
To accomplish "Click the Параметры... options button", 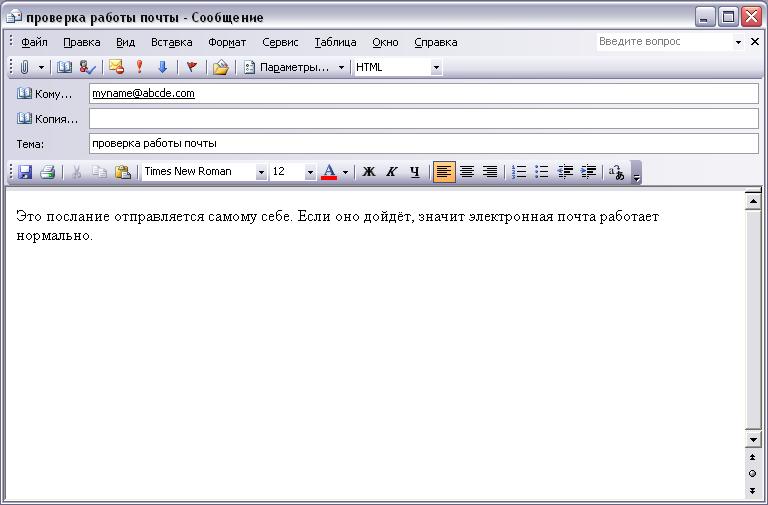I will pos(293,68).
